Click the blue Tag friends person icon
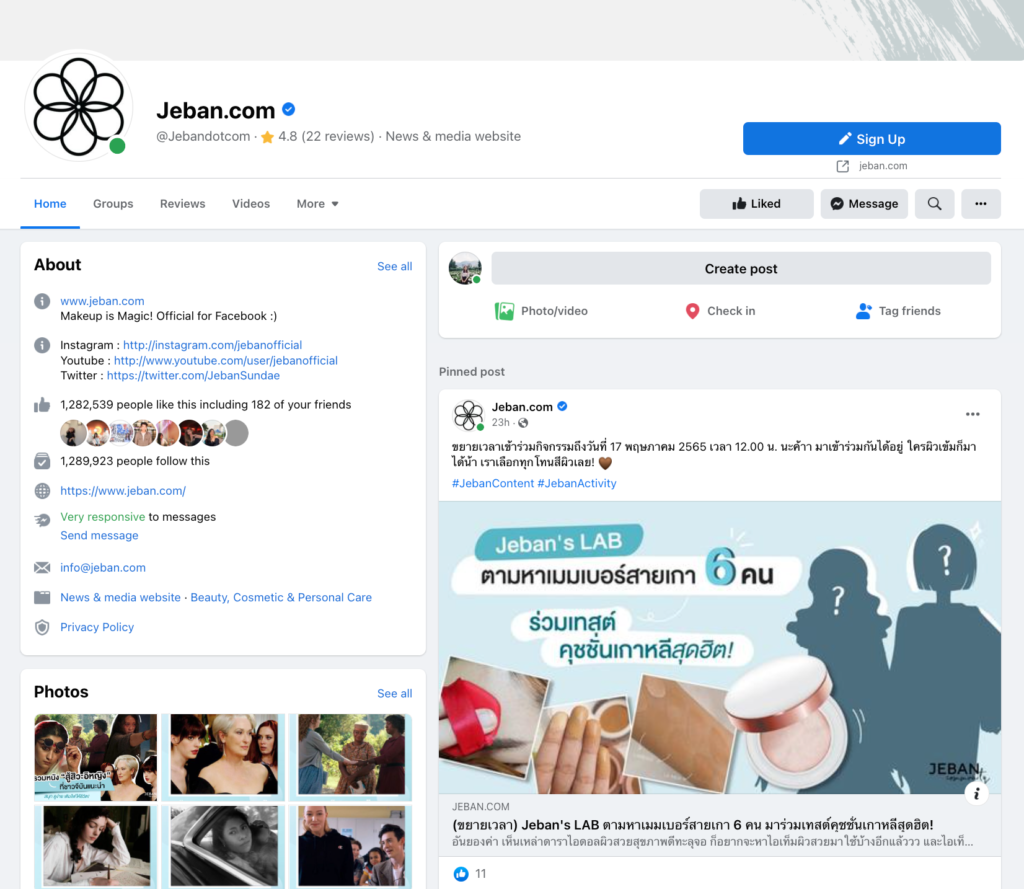 coord(863,311)
